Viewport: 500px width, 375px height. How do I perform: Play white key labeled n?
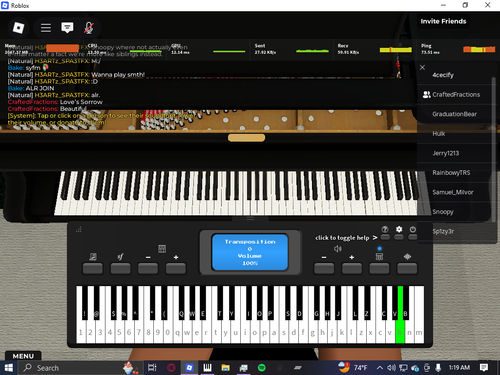click(409, 332)
